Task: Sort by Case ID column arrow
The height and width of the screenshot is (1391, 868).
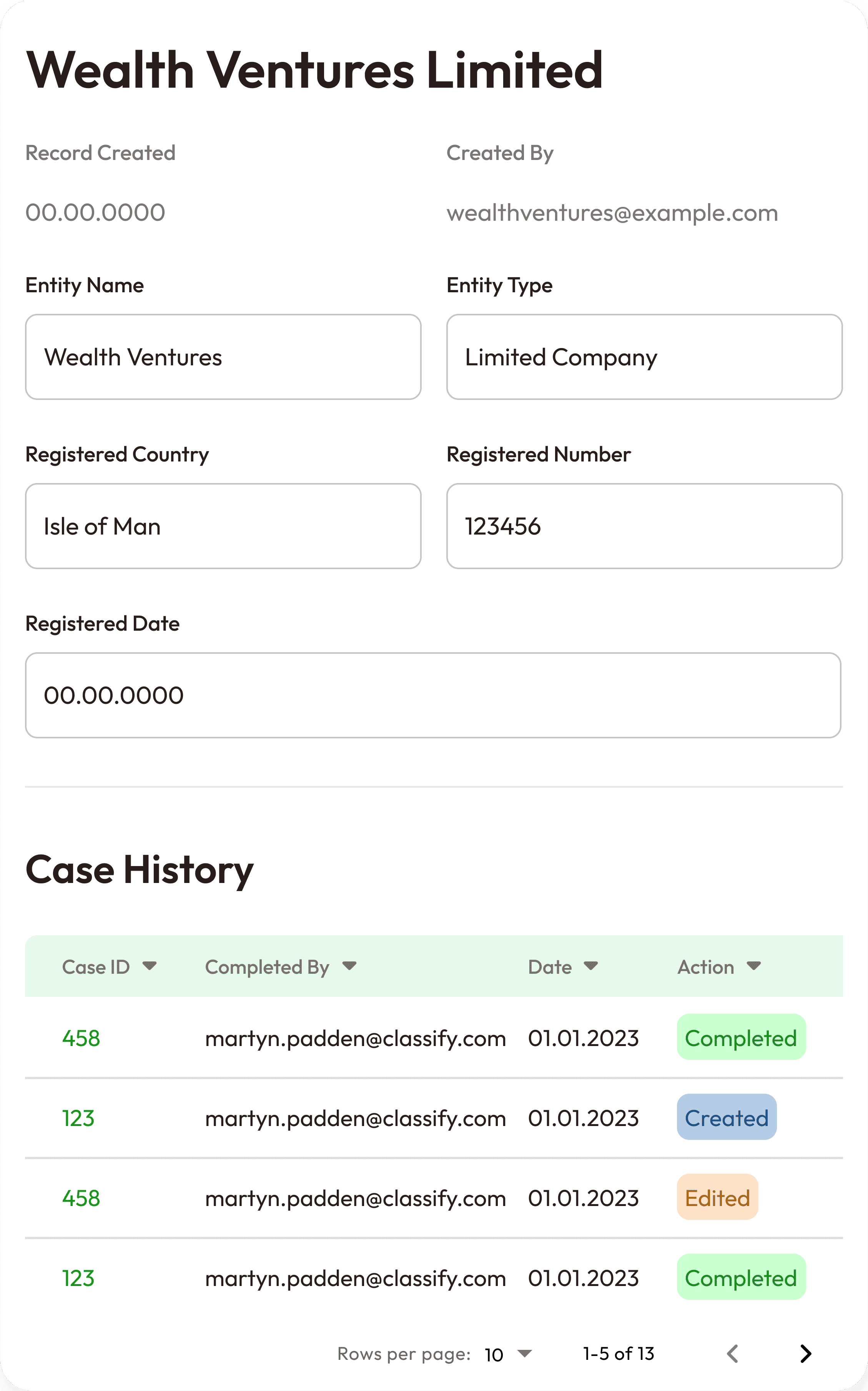Action: tap(149, 966)
